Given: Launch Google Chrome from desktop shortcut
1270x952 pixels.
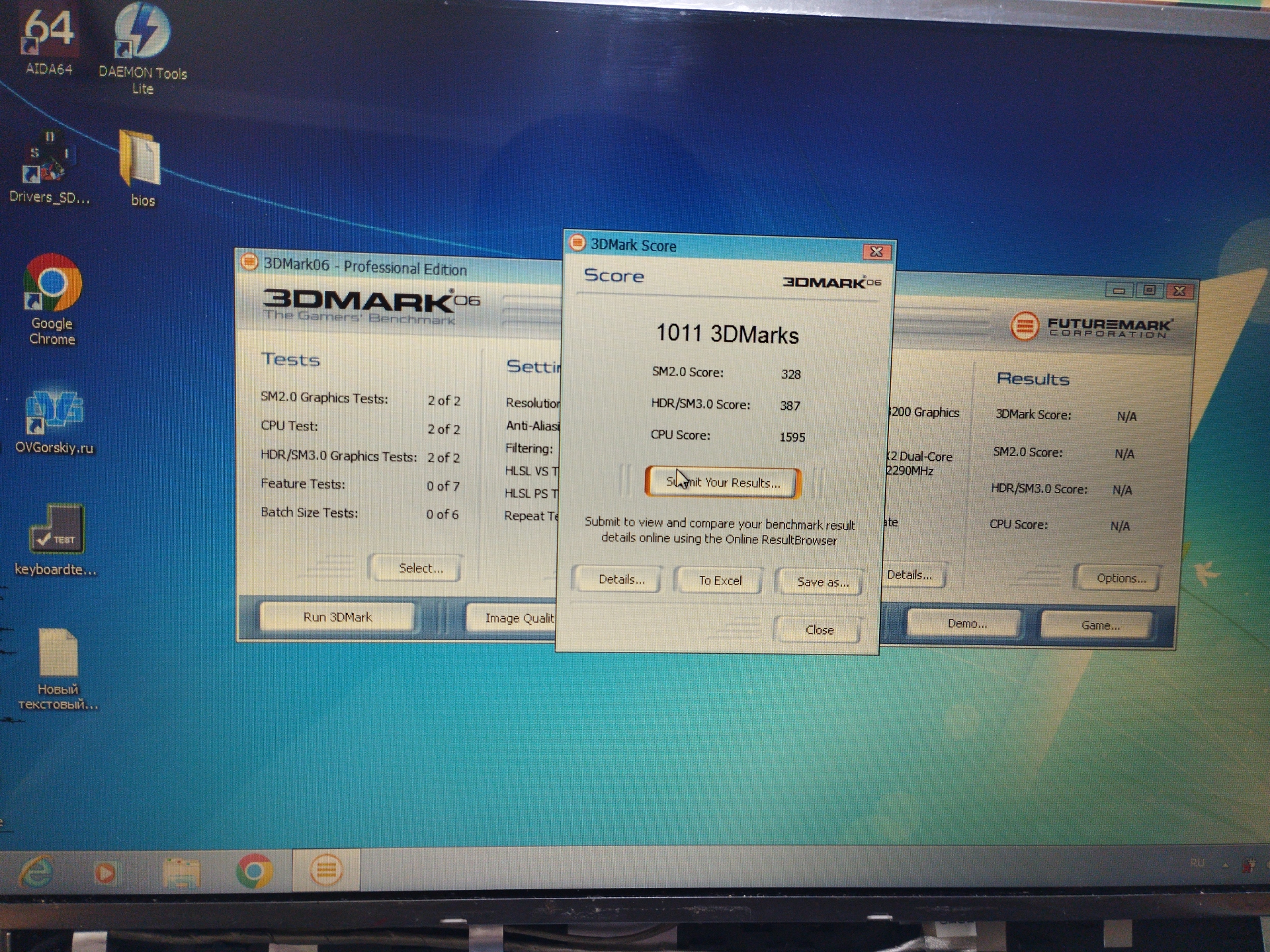Looking at the screenshot, I should 52,299.
